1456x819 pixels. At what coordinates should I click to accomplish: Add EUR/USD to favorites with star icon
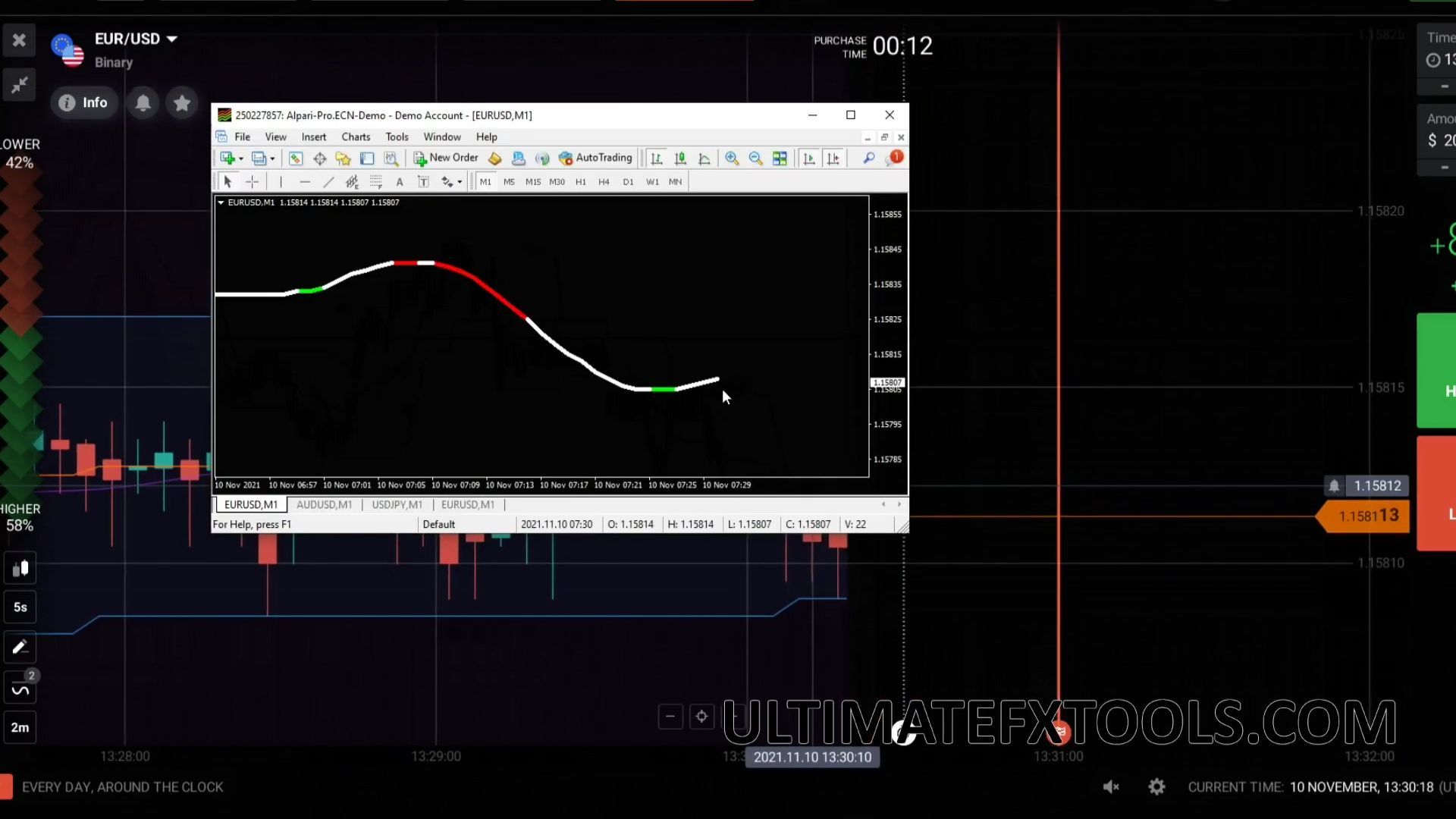point(182,102)
